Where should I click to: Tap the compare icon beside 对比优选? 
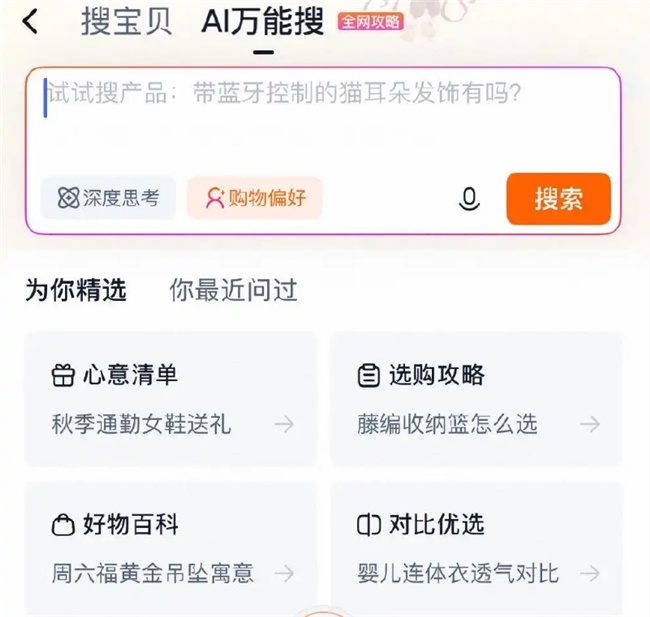tap(368, 525)
